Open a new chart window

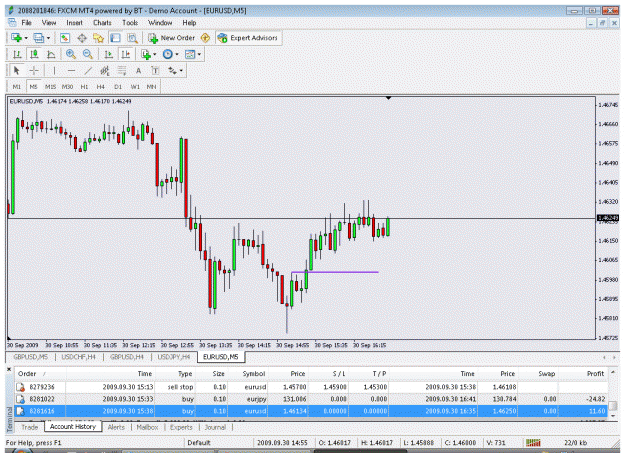point(16,38)
